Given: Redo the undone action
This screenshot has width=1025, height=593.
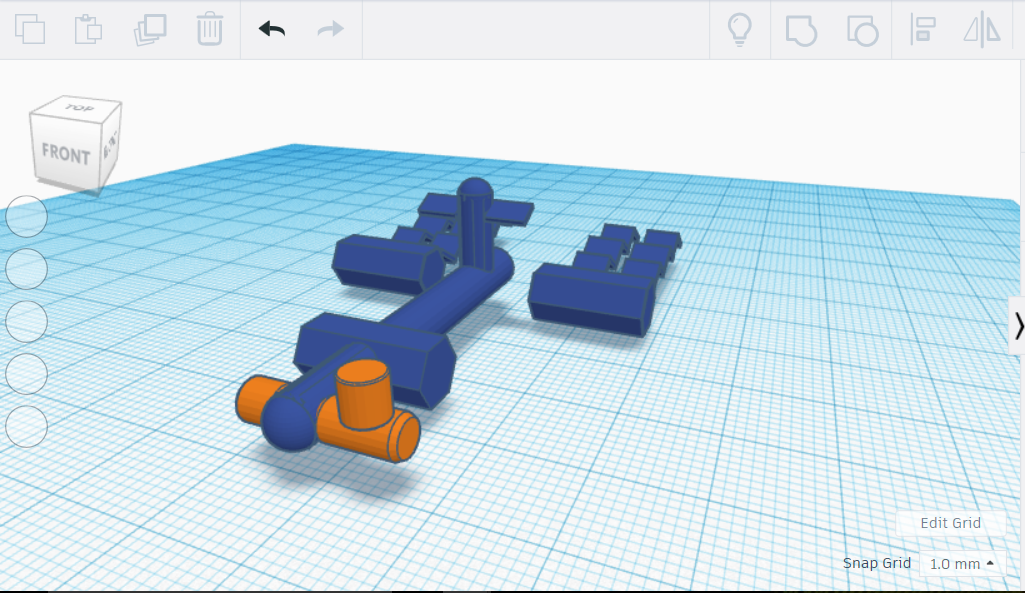Looking at the screenshot, I should [x=330, y=29].
